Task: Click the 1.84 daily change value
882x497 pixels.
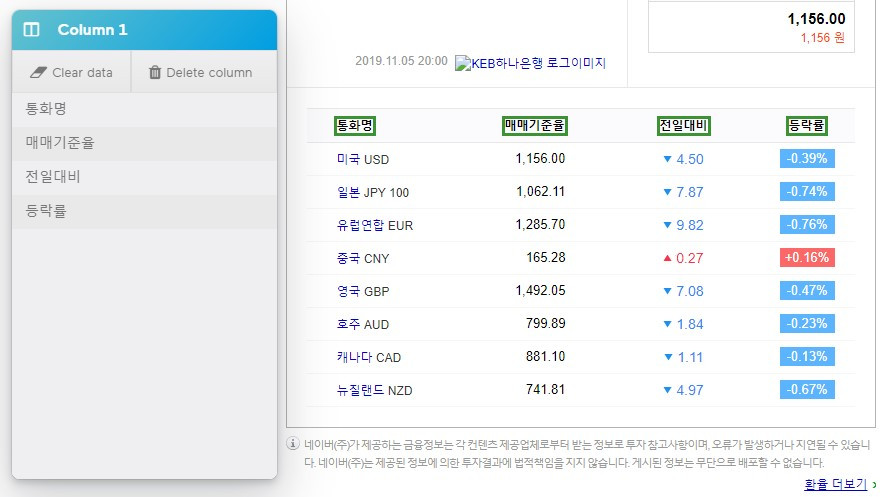Action: [x=690, y=324]
